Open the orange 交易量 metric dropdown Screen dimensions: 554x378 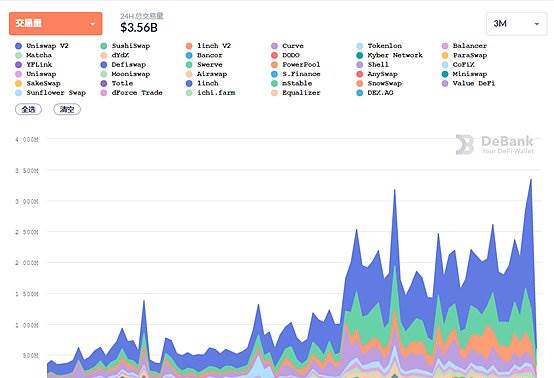pos(55,23)
